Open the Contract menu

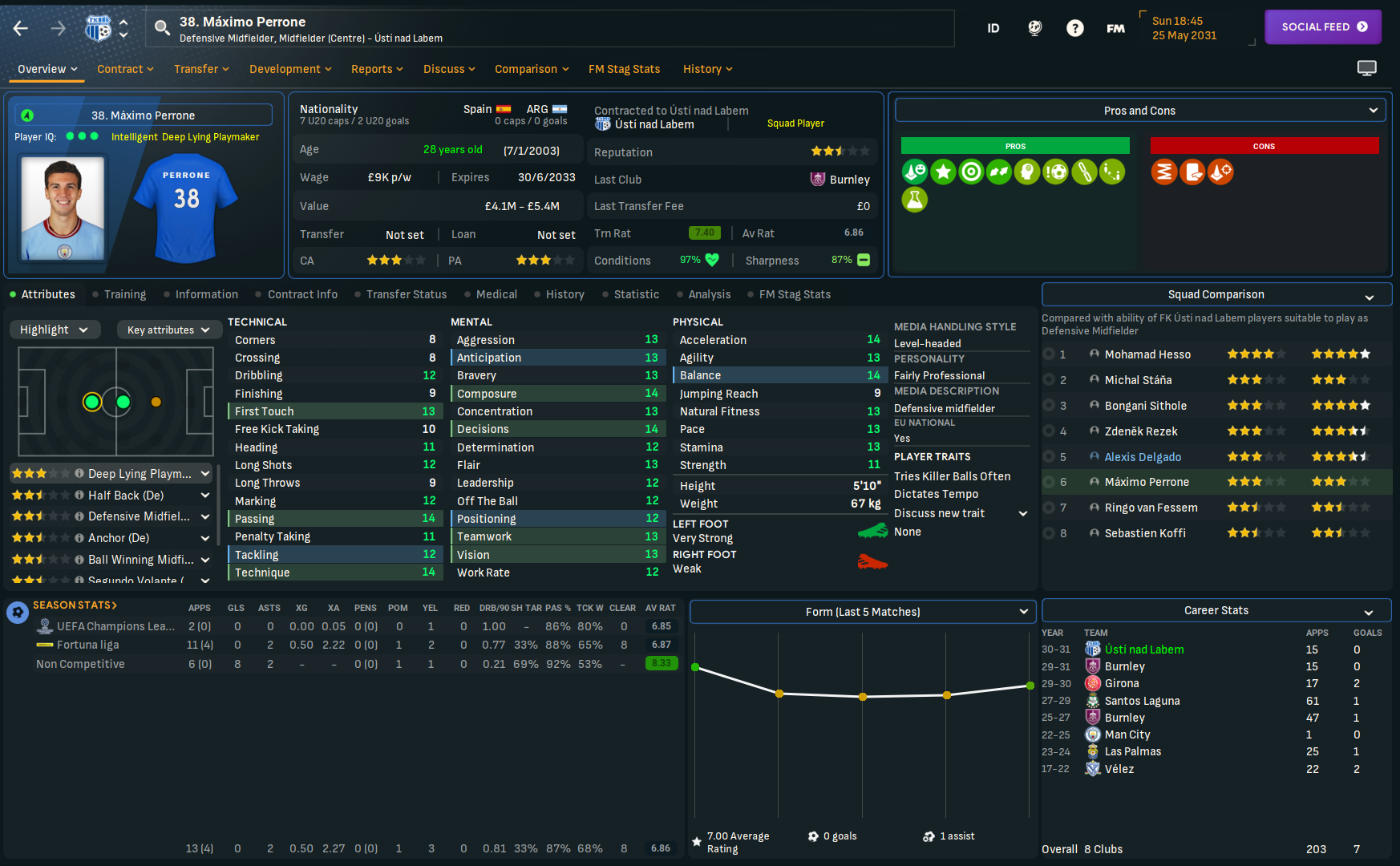click(x=125, y=69)
